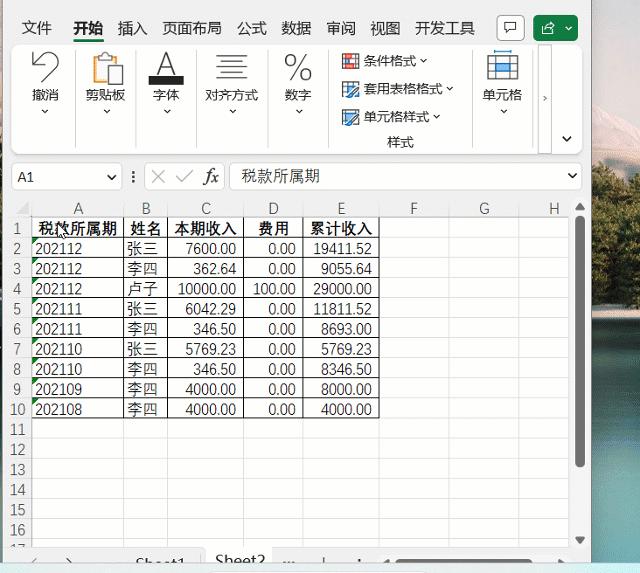
Task: Select column F header
Action: coord(413,209)
